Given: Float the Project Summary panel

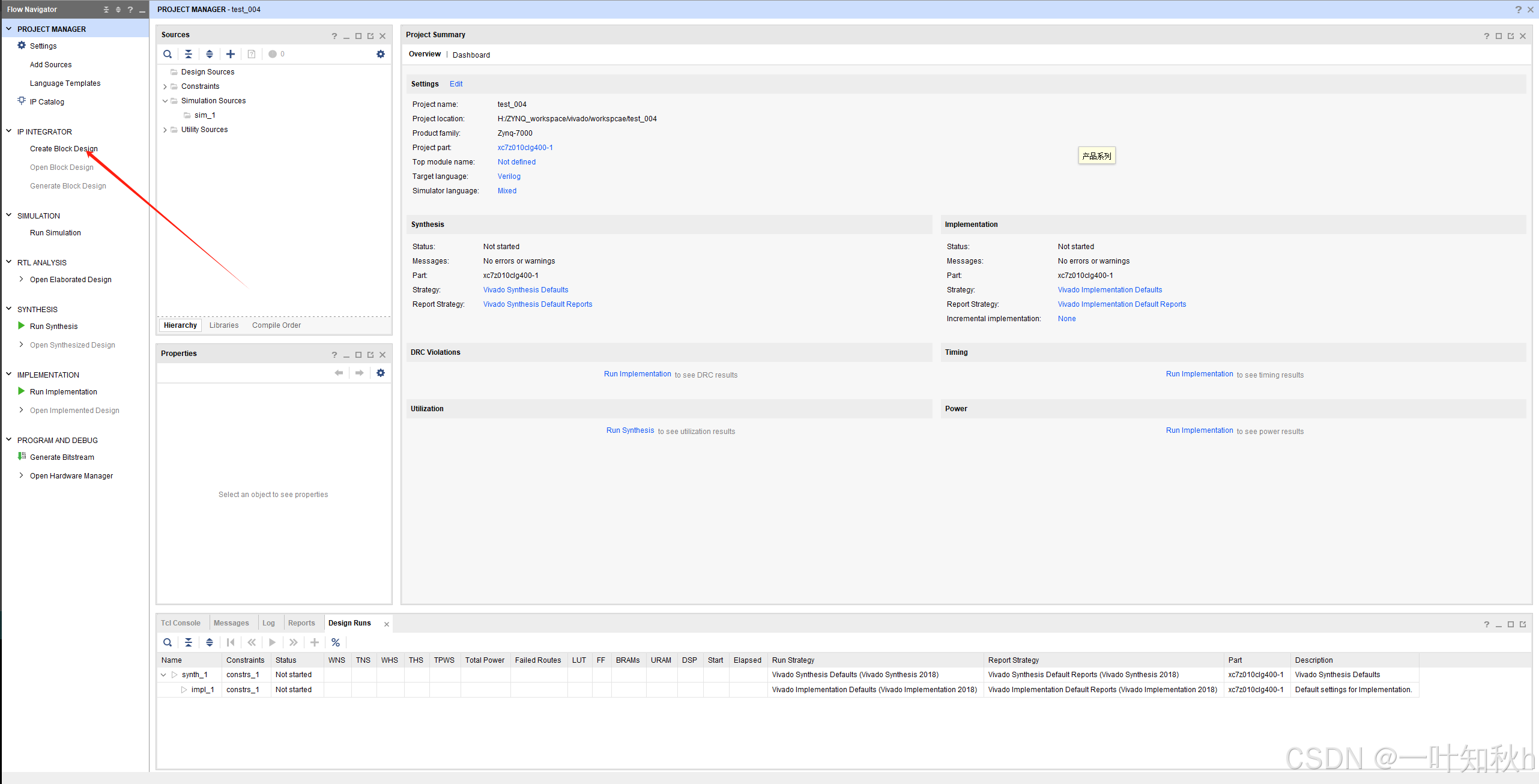Looking at the screenshot, I should [x=1511, y=36].
